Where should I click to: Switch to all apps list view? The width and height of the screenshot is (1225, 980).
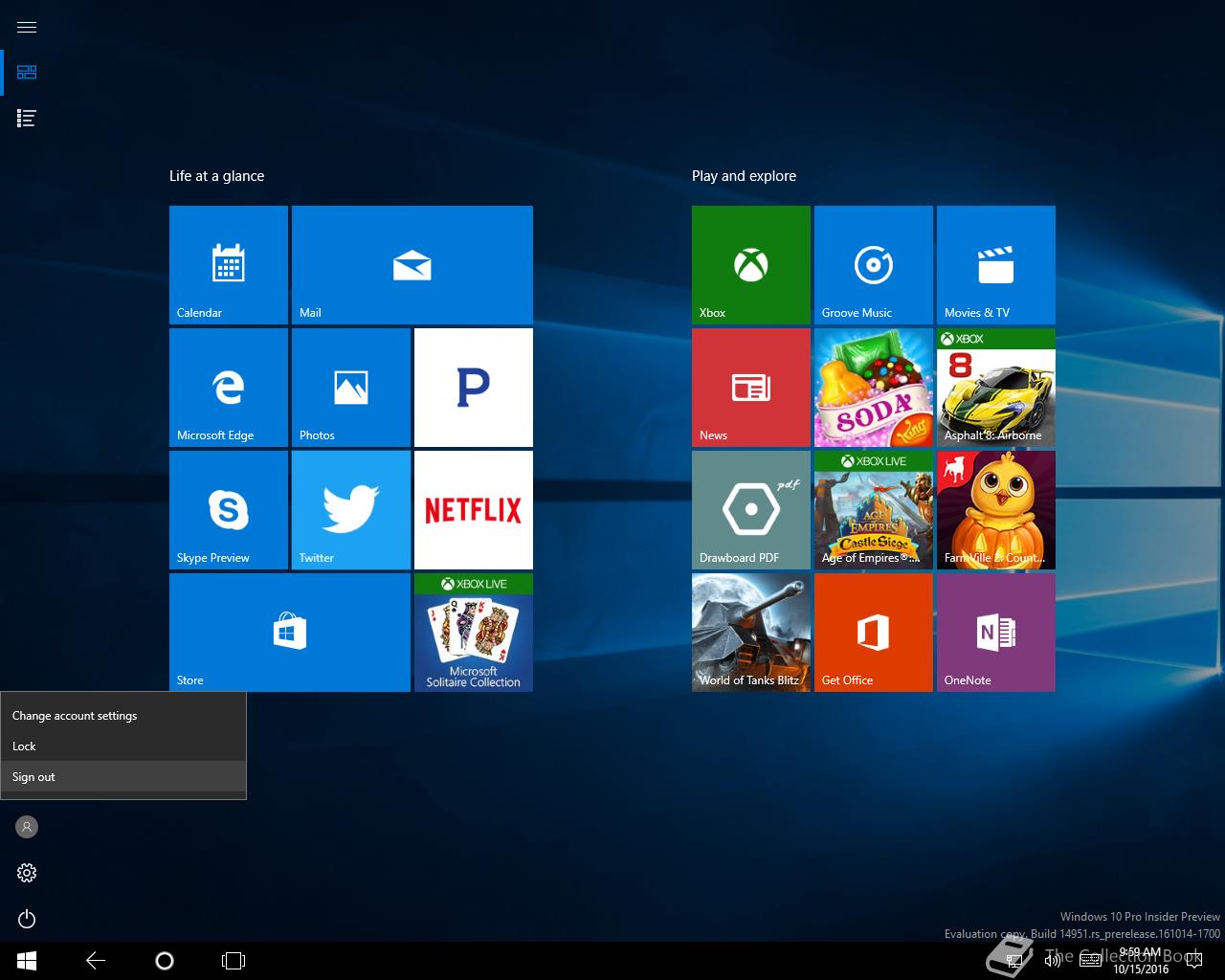(x=27, y=119)
